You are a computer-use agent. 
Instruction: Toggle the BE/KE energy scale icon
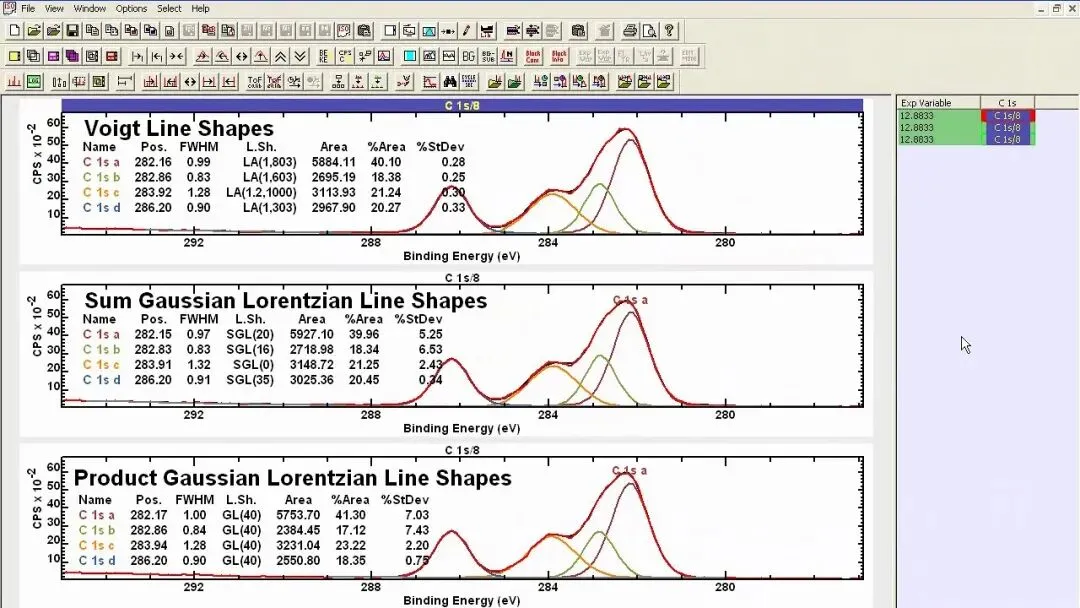[x=324, y=56]
